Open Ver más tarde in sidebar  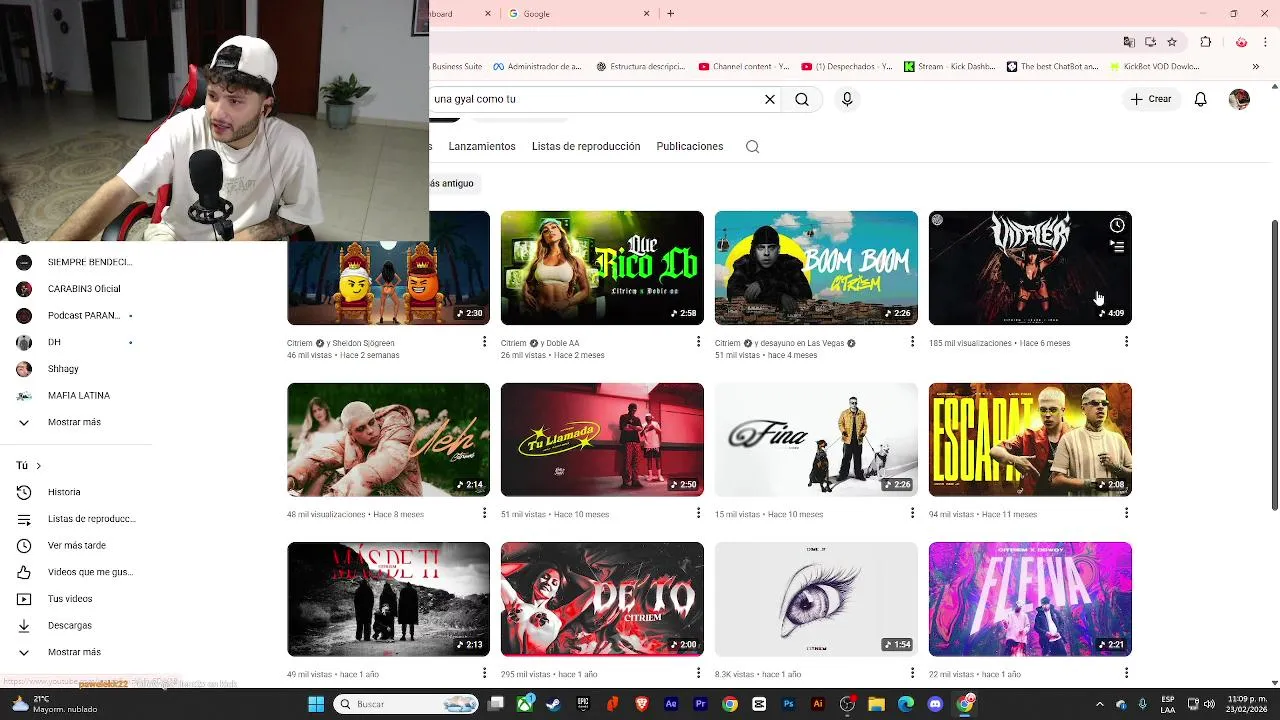click(76, 545)
